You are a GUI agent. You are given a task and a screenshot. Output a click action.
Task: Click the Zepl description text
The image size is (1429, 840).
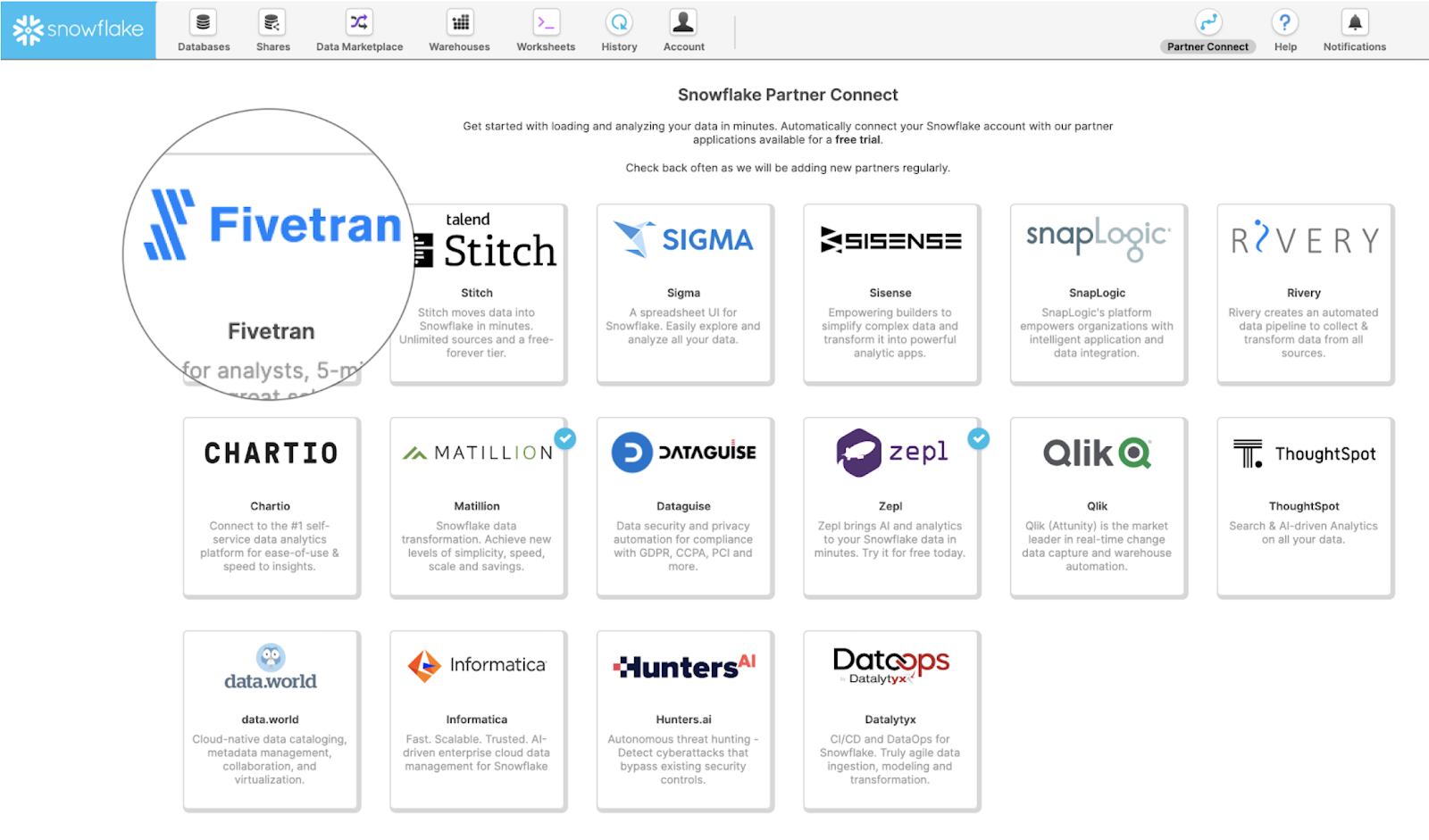coord(890,539)
